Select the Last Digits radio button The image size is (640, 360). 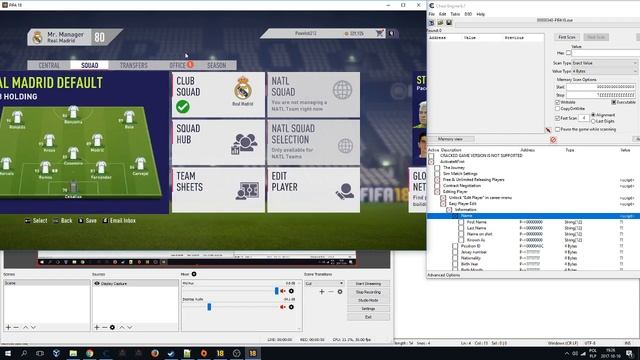click(593, 121)
